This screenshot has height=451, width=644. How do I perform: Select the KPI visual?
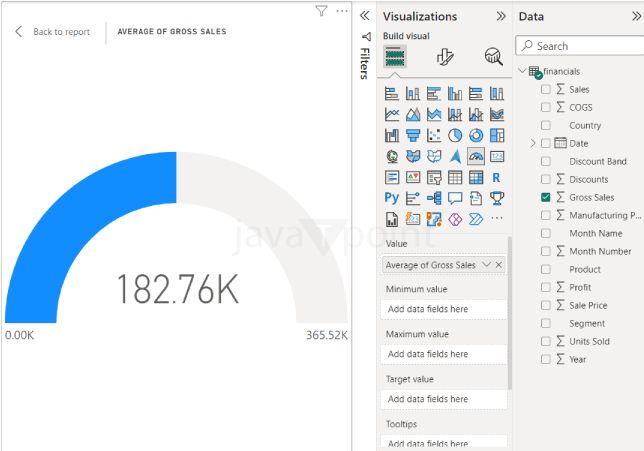click(413, 177)
